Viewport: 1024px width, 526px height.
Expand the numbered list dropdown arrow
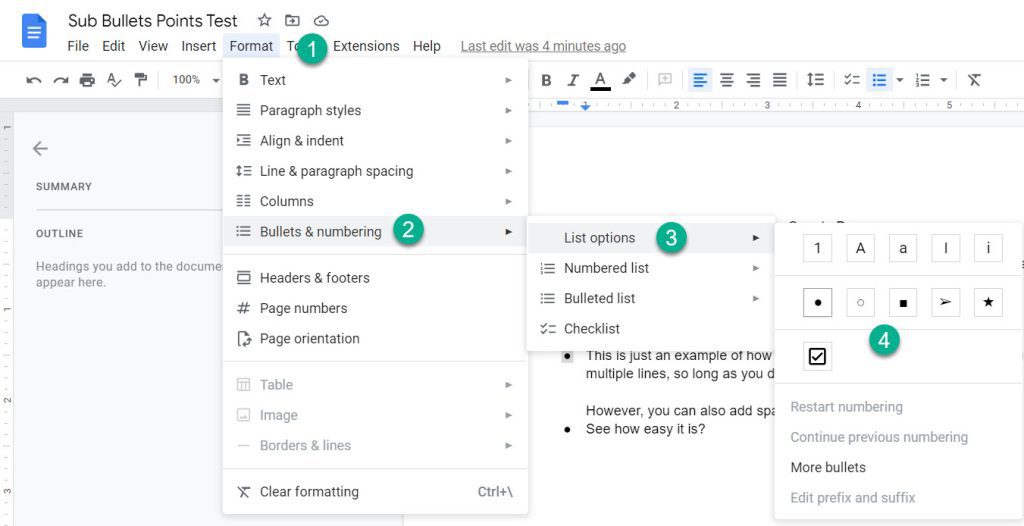(943, 80)
